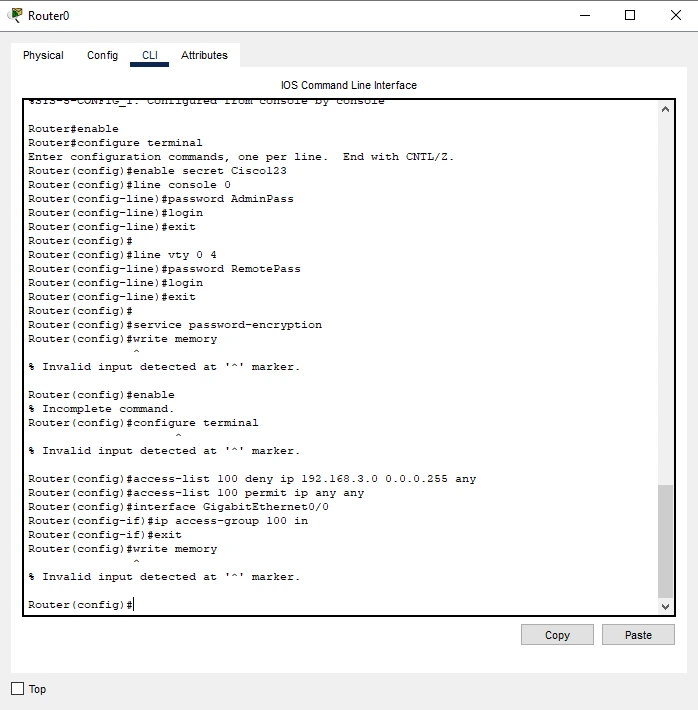Image resolution: width=698 pixels, height=710 pixels.
Task: Click the Copy button
Action: [x=557, y=635]
